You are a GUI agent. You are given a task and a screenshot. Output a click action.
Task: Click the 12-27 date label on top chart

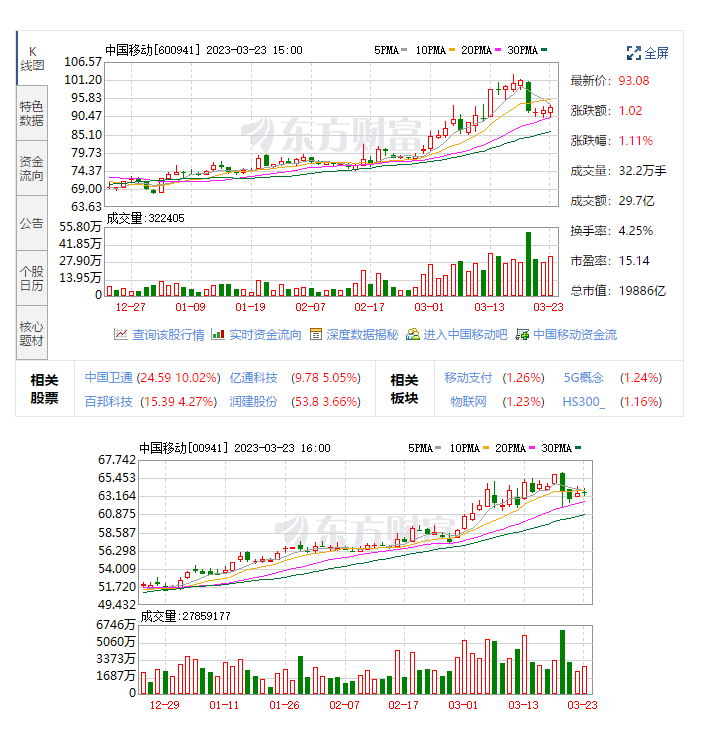pyautogui.click(x=130, y=307)
